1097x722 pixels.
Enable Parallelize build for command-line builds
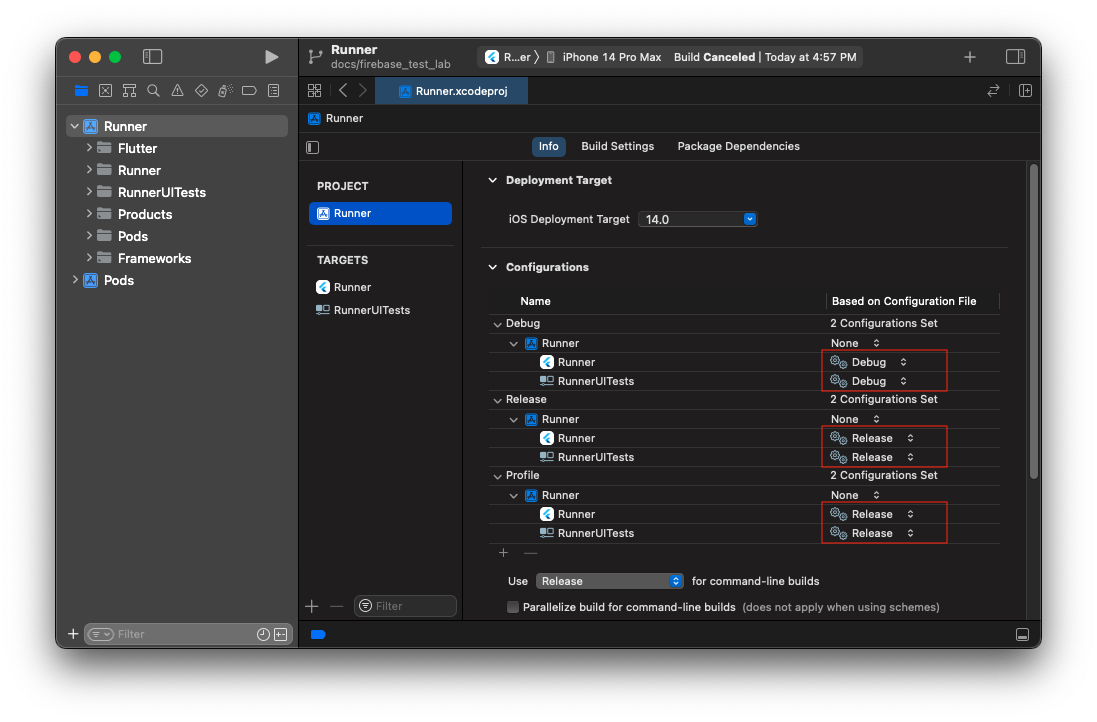[513, 607]
